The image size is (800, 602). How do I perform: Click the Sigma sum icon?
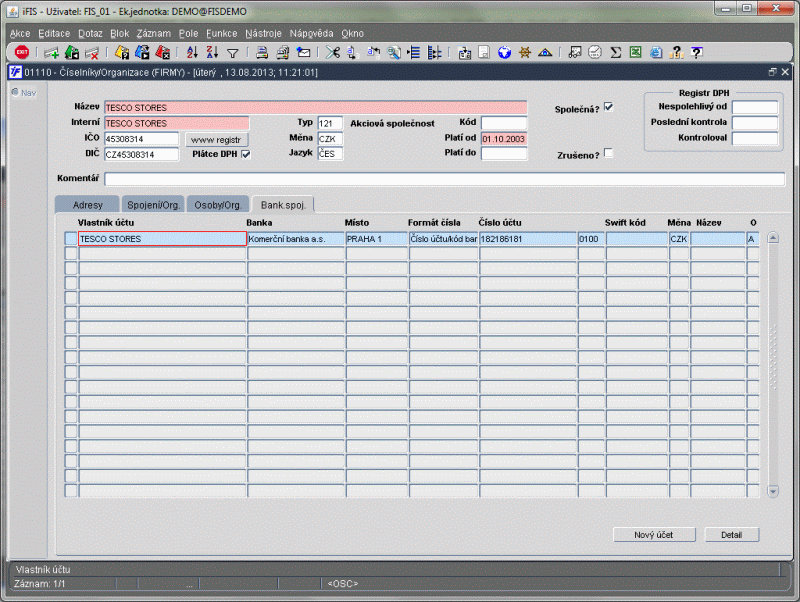[616, 53]
